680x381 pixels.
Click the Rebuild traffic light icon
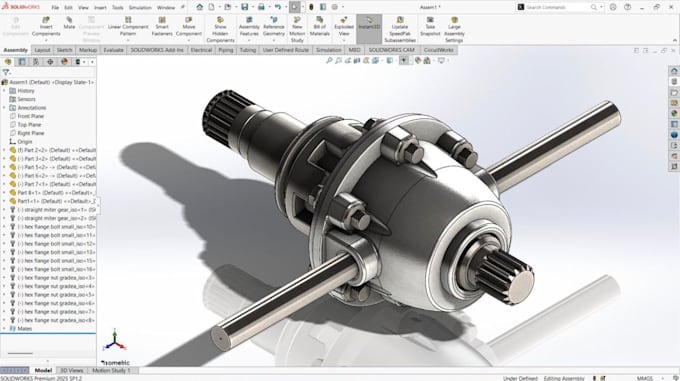click(x=311, y=7)
